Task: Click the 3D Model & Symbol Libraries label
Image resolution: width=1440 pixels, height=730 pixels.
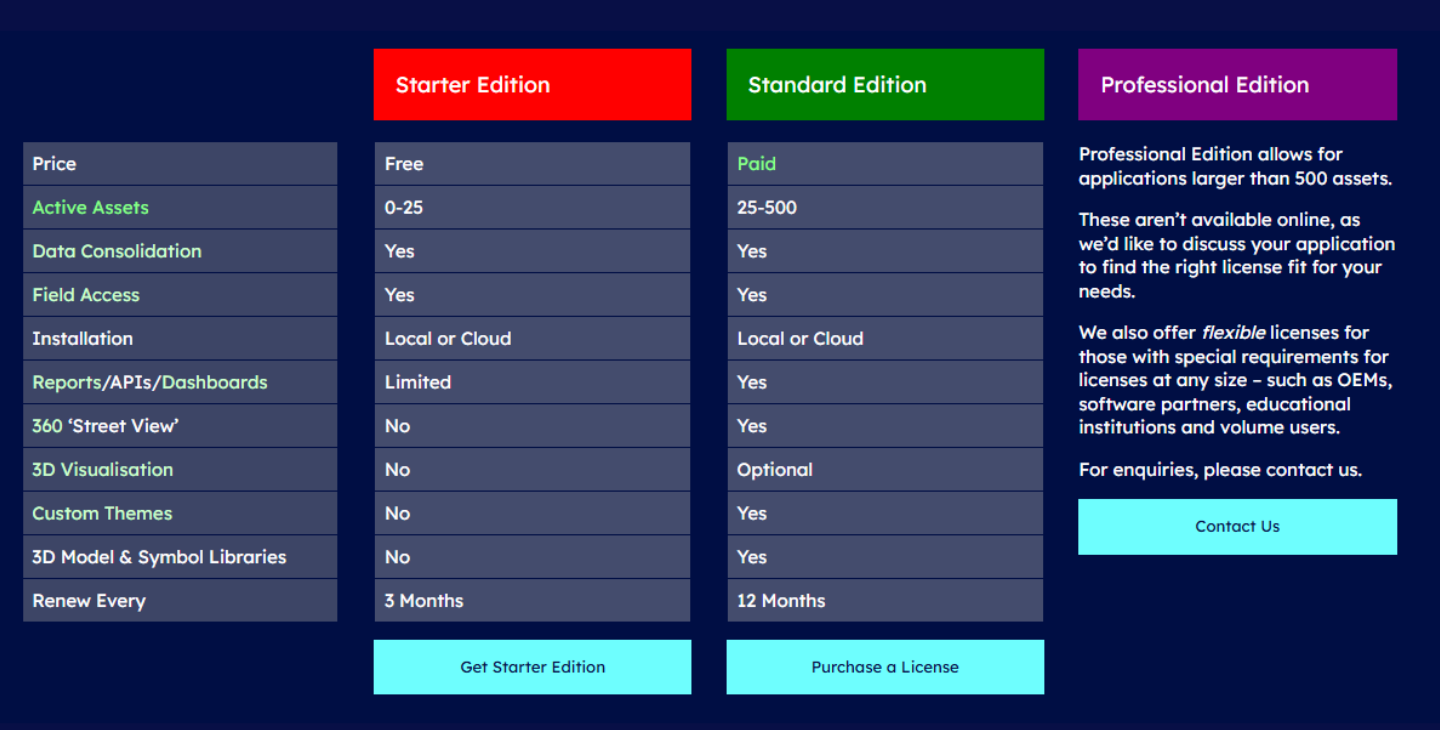Action: pyautogui.click(x=159, y=558)
